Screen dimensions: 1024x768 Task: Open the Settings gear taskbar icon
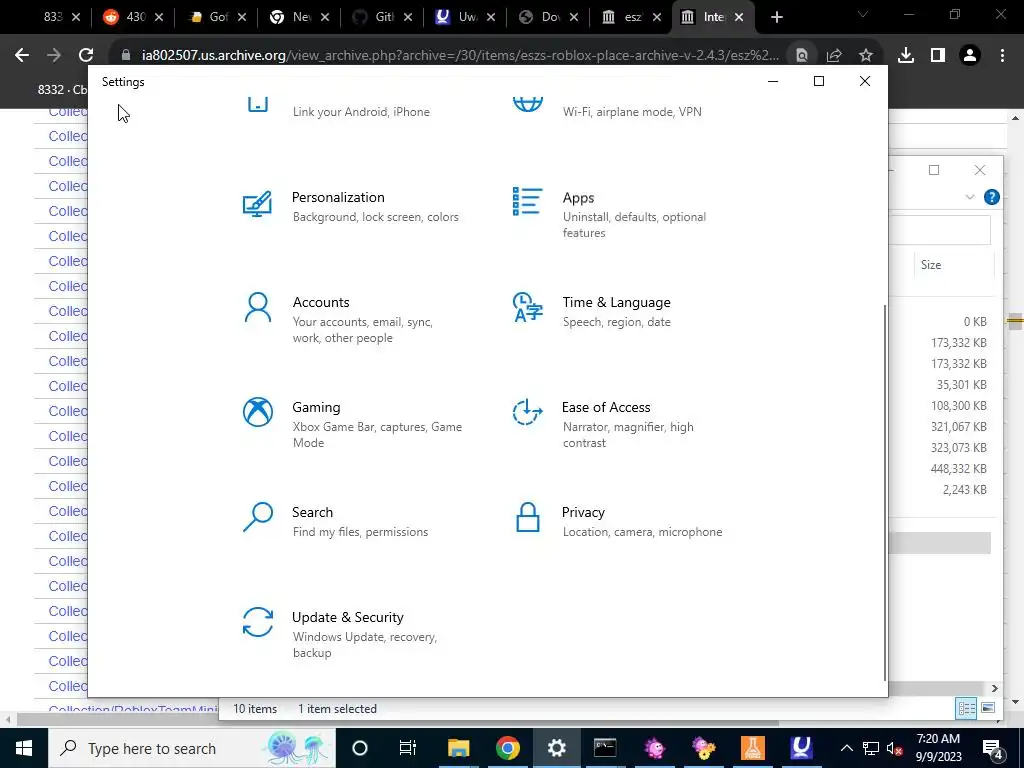(556, 748)
